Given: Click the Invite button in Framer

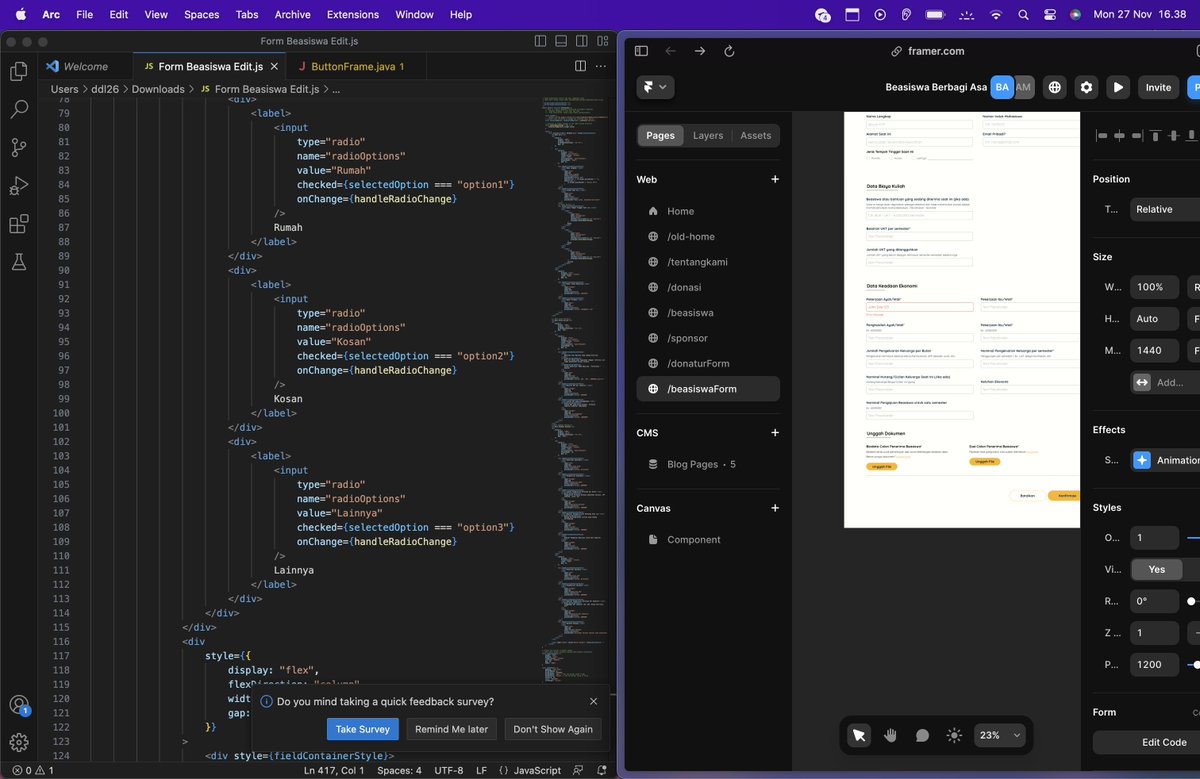Looking at the screenshot, I should tap(1158, 87).
